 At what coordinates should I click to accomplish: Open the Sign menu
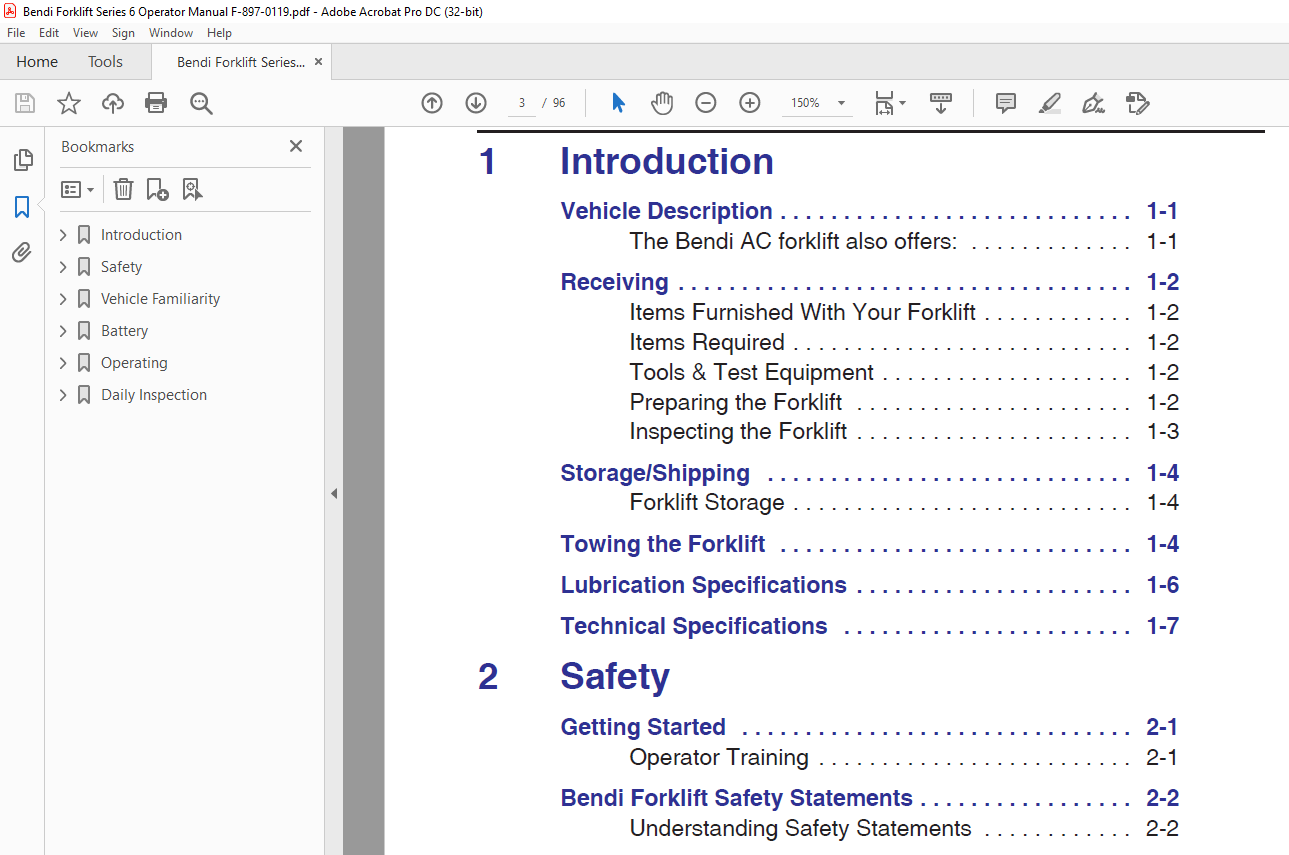(x=123, y=33)
